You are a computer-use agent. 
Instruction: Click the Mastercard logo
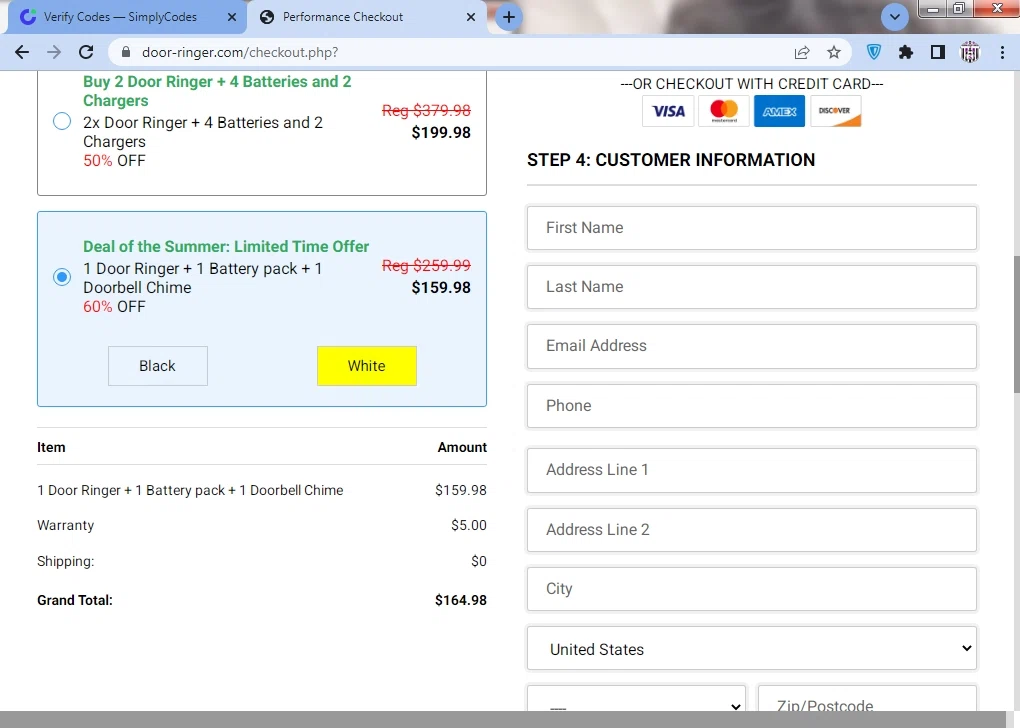723,111
